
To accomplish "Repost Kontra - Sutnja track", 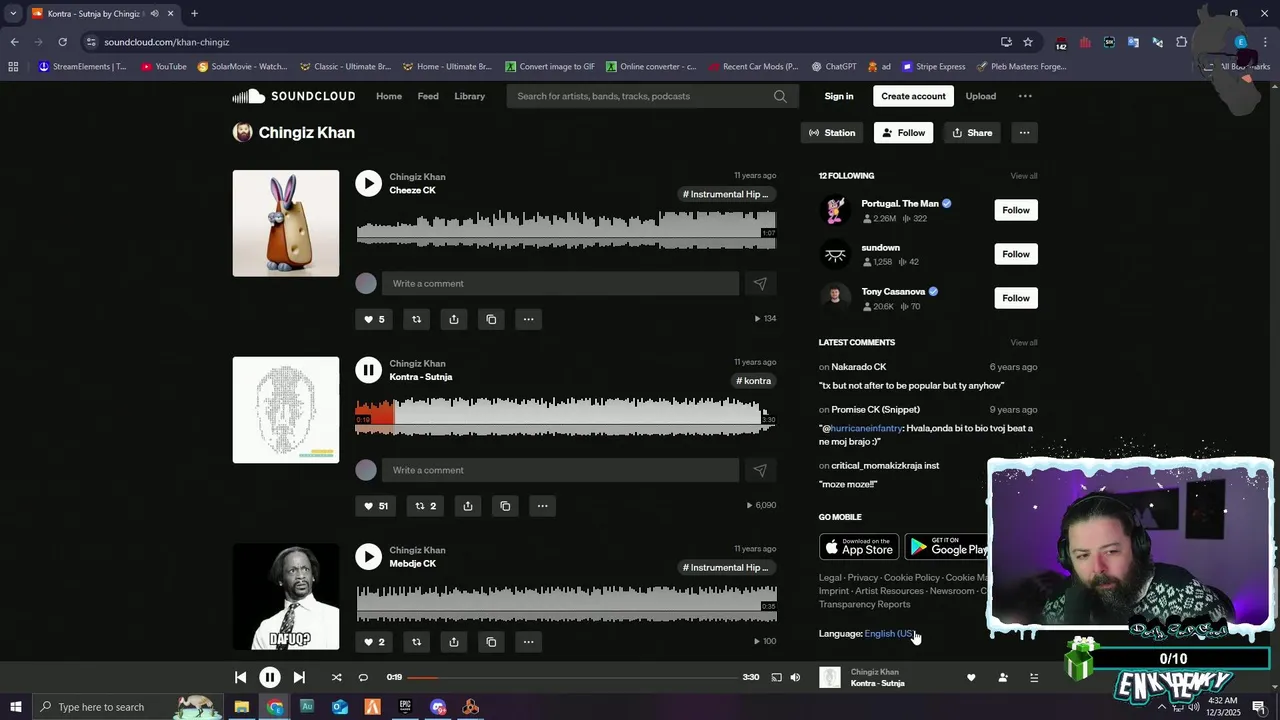I will (x=425, y=506).
